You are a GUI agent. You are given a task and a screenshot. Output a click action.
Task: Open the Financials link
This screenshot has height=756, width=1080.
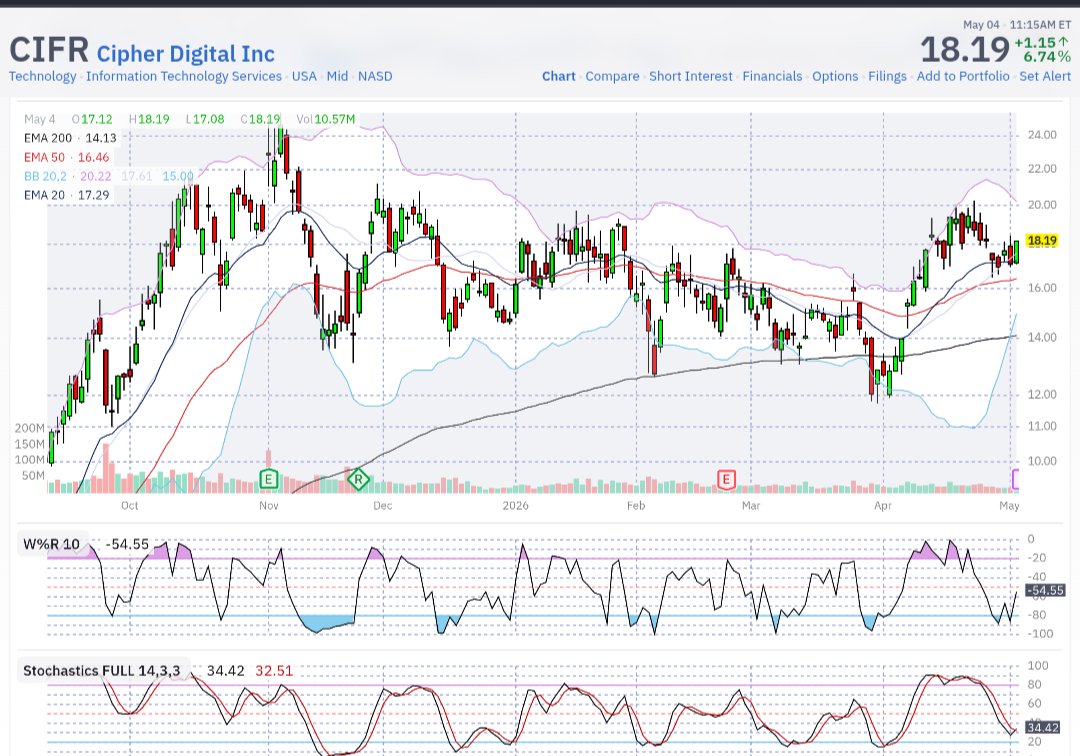[772, 76]
